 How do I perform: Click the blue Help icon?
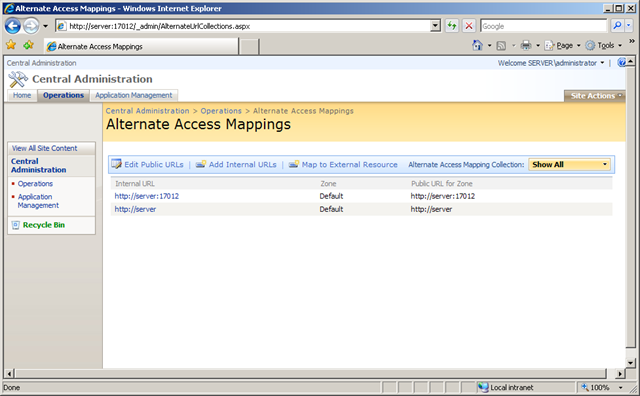[622, 62]
